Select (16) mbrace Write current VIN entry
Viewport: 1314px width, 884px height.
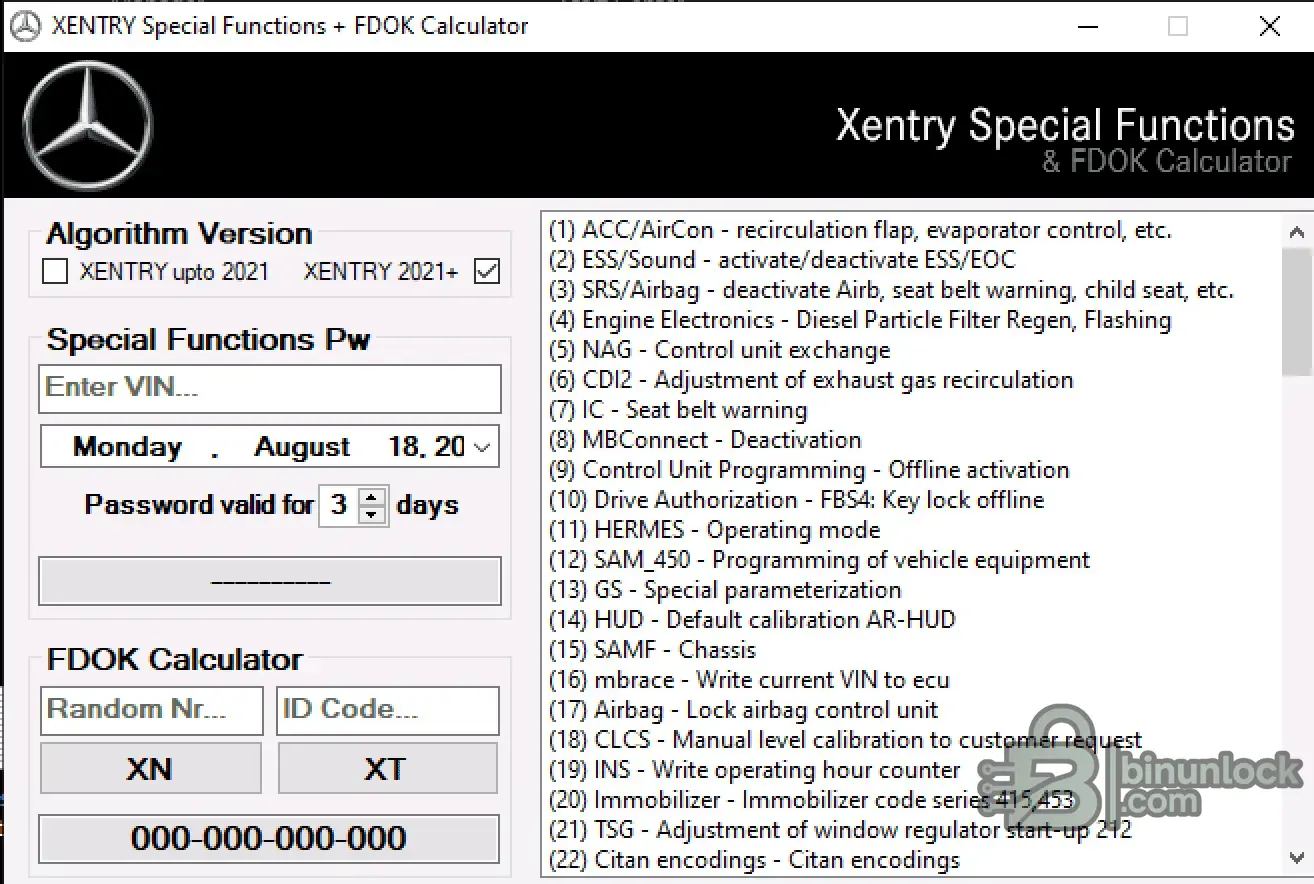coord(749,680)
